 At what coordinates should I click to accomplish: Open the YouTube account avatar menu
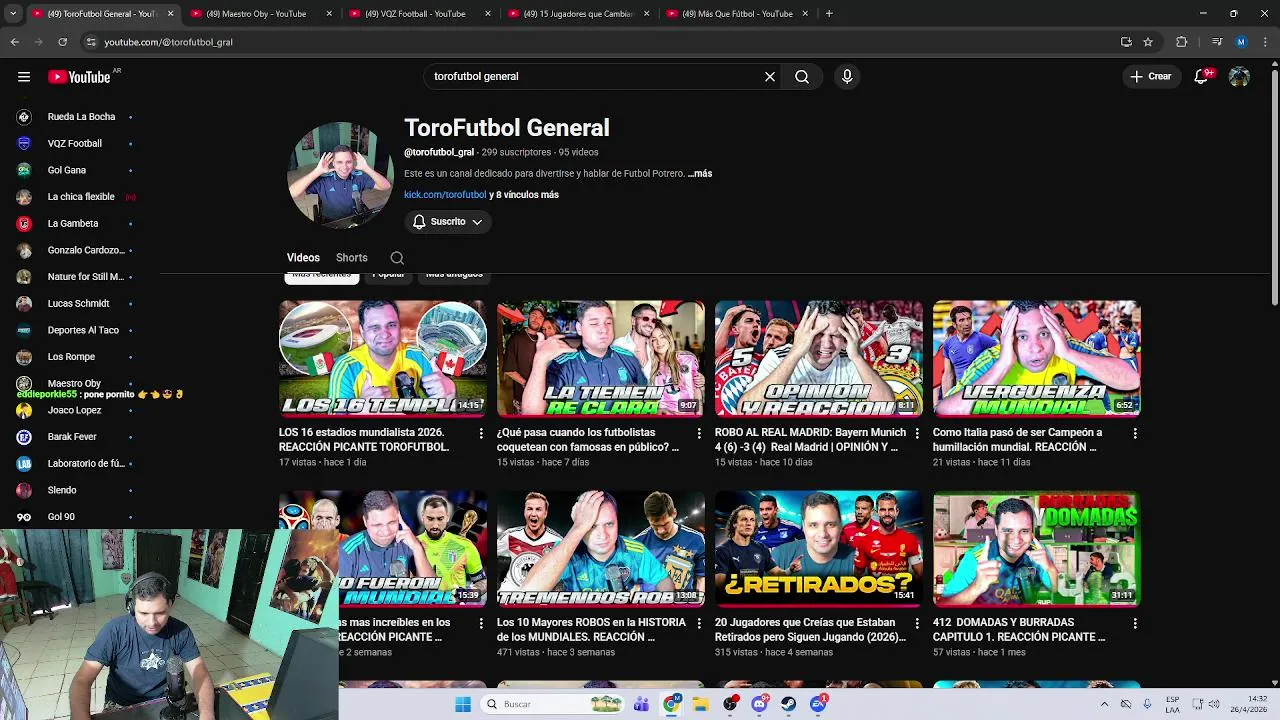(x=1239, y=77)
